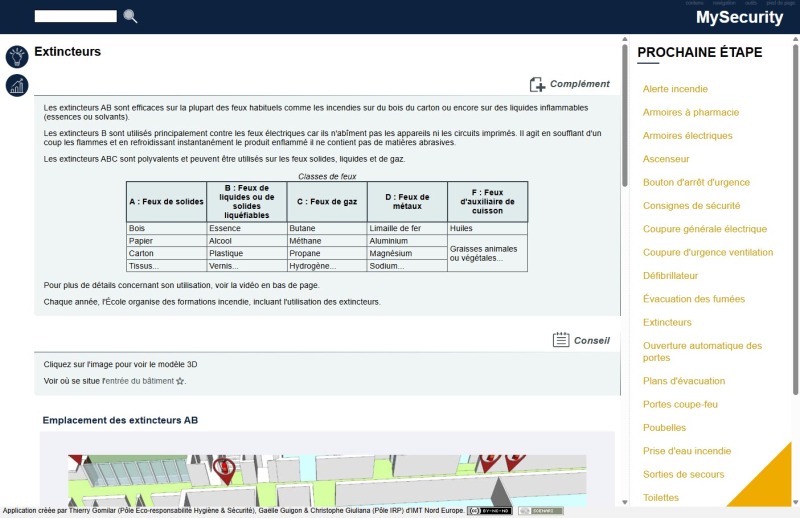Click the magnifying glass search icon
The width and height of the screenshot is (800, 518).
130,16
